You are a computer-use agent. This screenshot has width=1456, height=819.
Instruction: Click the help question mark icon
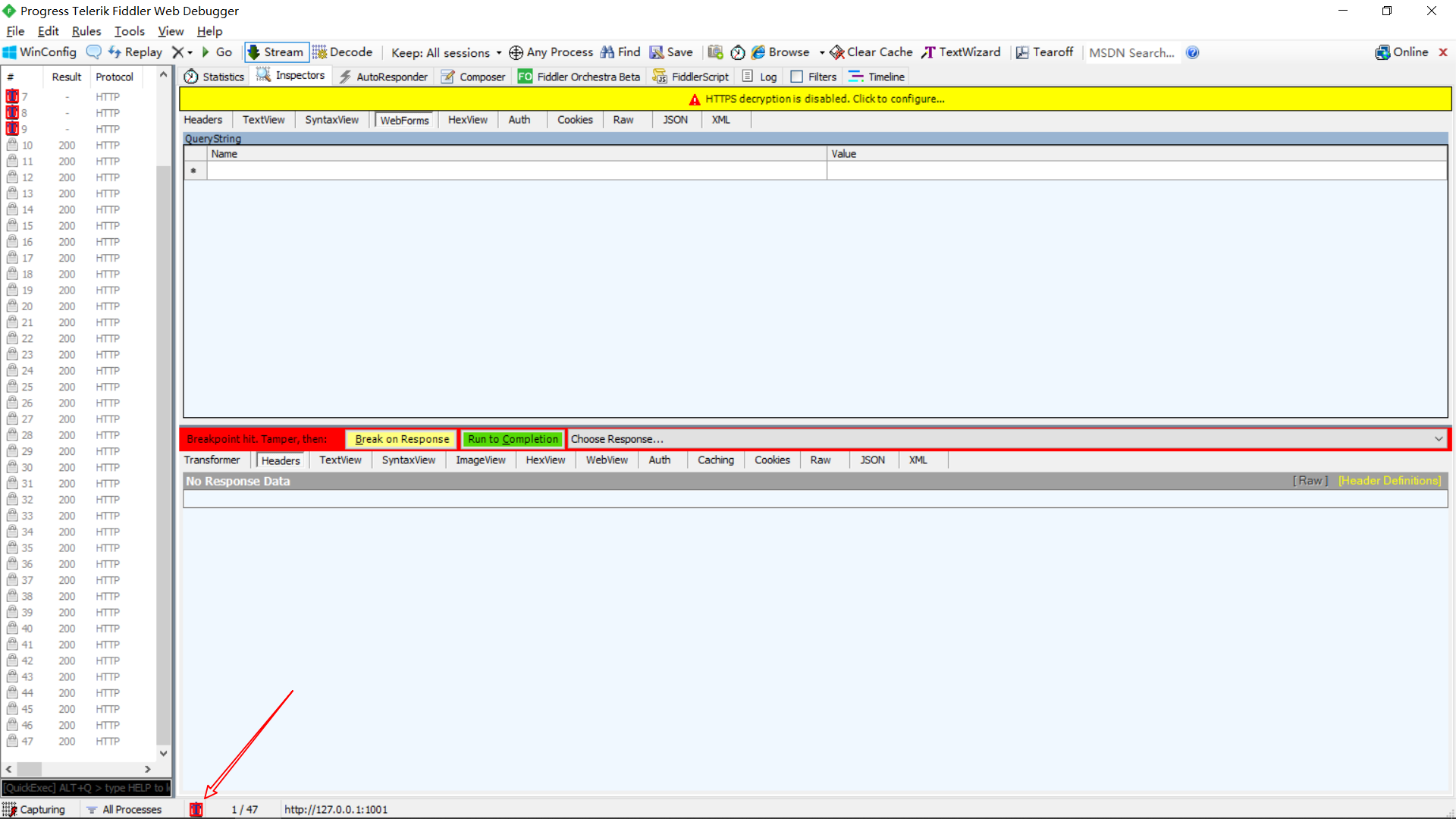[1192, 52]
